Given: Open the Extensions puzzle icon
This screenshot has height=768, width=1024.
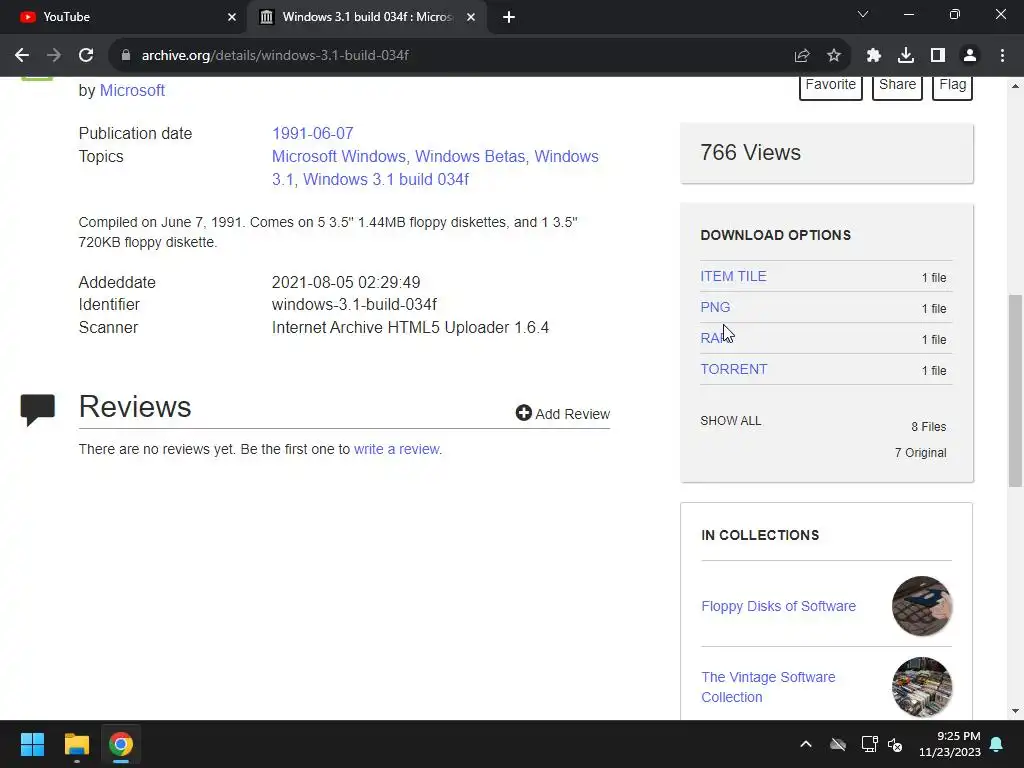Looking at the screenshot, I should 874,56.
